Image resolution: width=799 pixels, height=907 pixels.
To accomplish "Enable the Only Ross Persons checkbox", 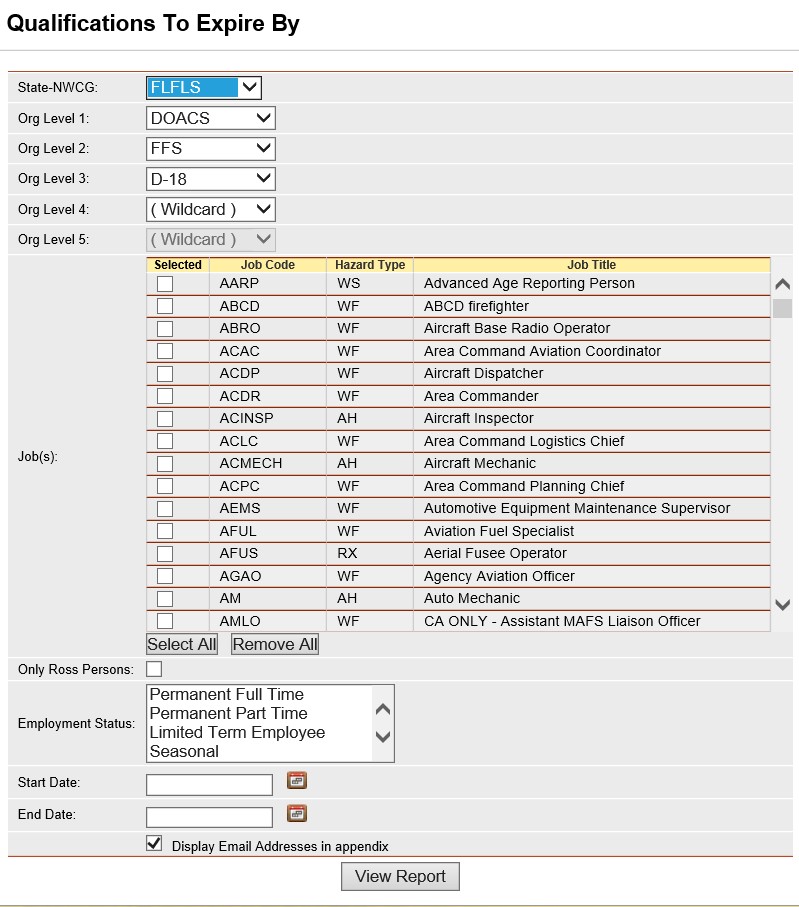I will 154,669.
